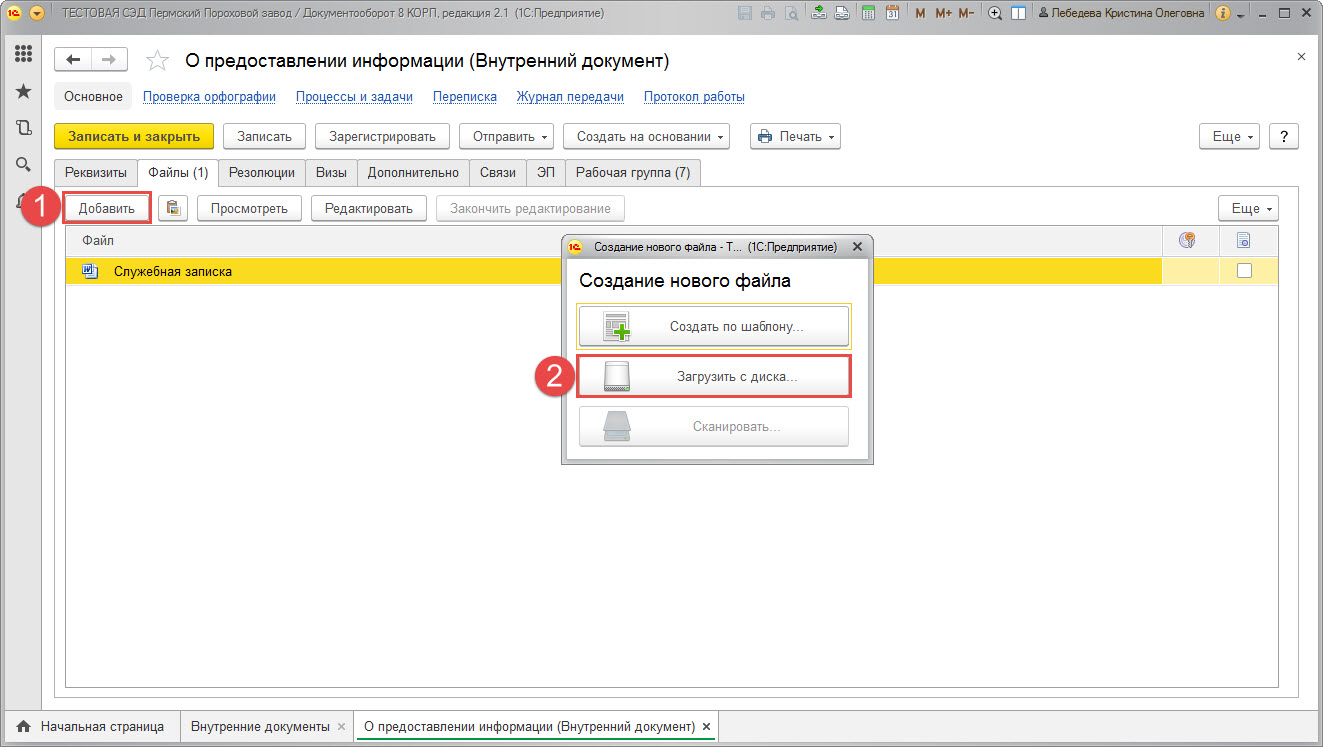Open the Журнал передачи link
The width and height of the screenshot is (1323, 747).
point(570,97)
